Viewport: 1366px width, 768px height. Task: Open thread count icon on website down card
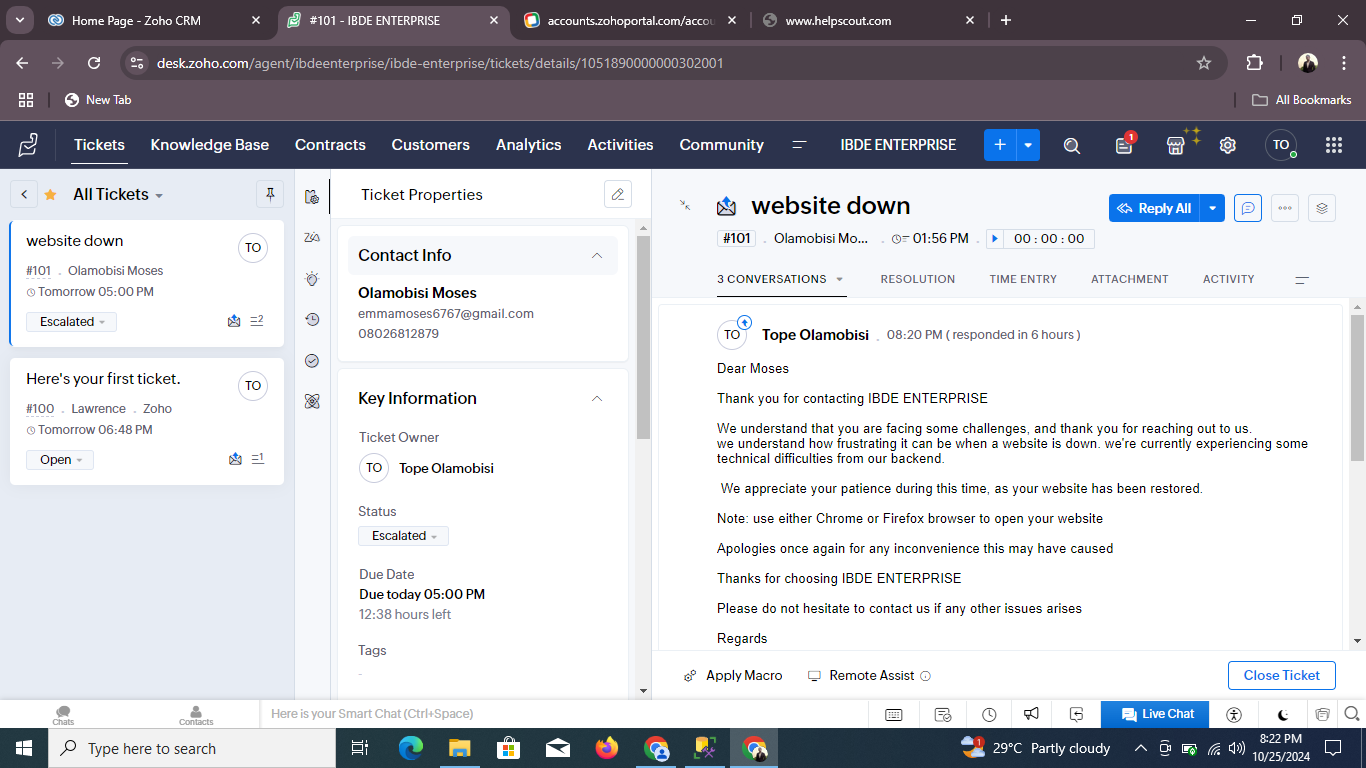(257, 321)
